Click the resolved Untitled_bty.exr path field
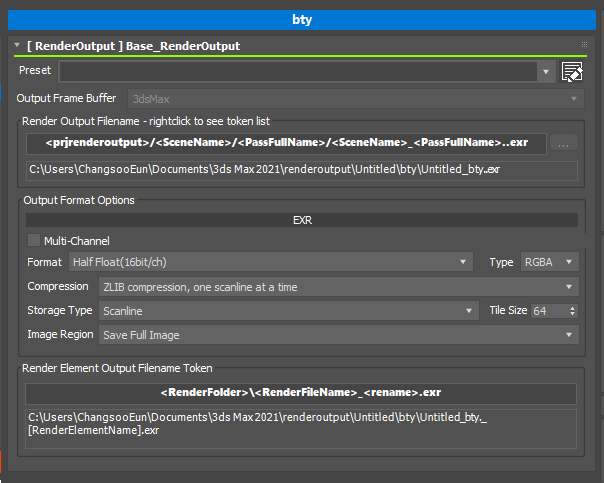 point(301,170)
